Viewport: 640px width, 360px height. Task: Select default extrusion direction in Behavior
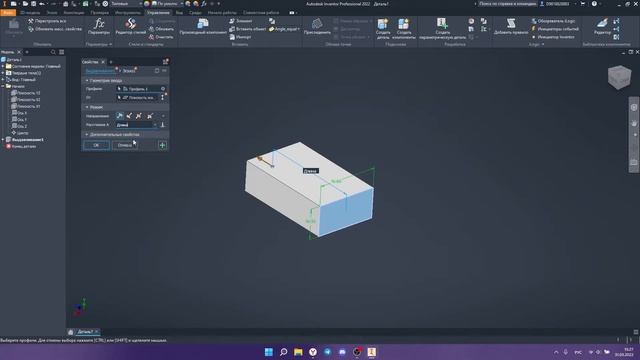[x=120, y=116]
